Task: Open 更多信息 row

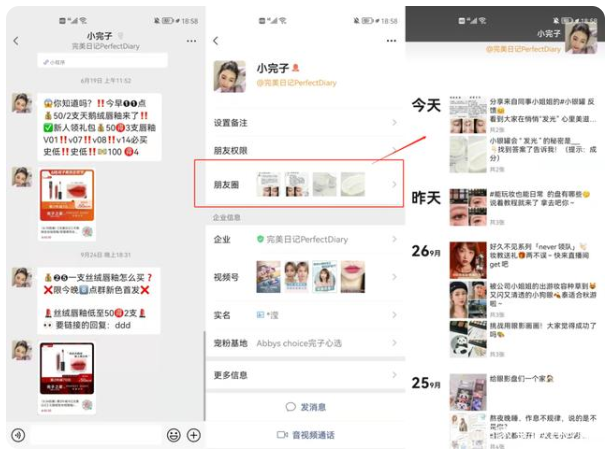Action: pyautogui.click(x=306, y=375)
